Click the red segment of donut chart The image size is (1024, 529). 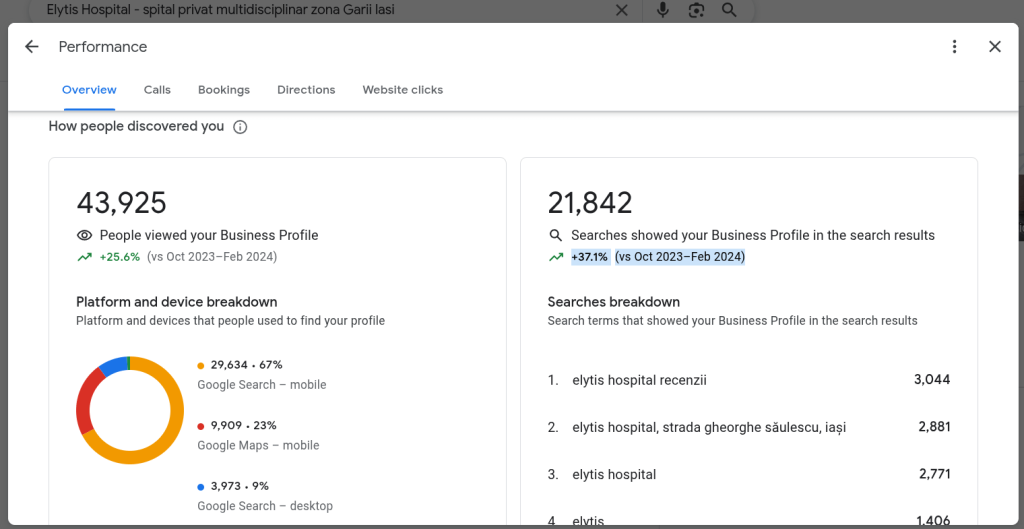coord(84,400)
